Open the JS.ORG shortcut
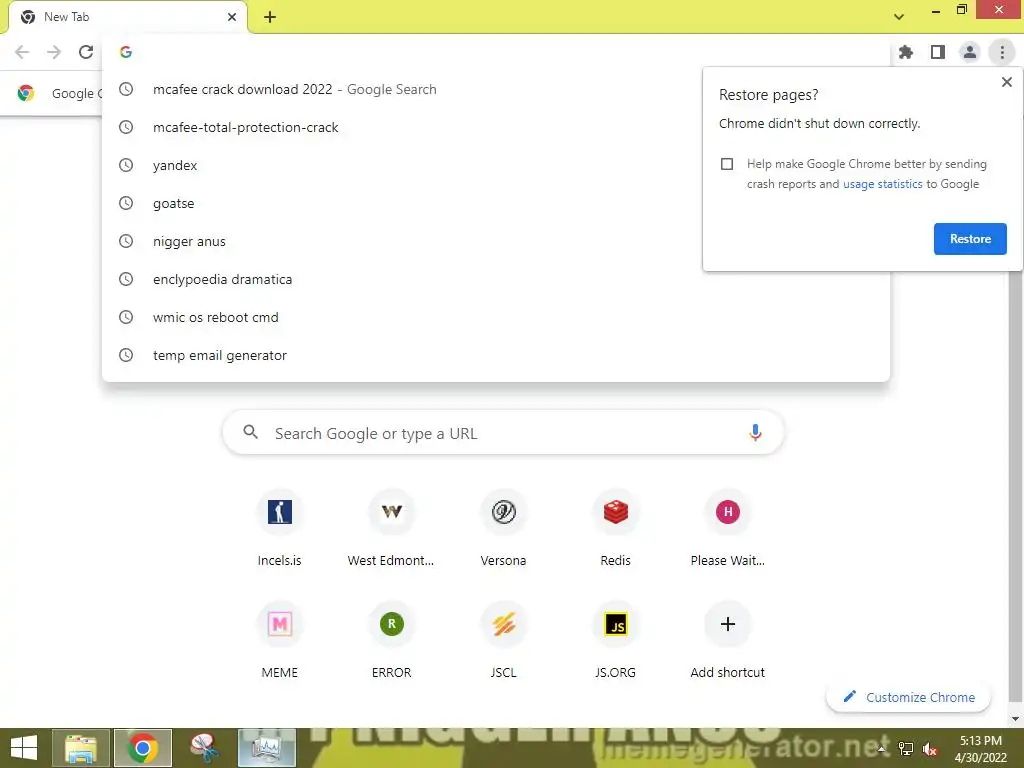Image resolution: width=1024 pixels, height=768 pixels. click(615, 641)
